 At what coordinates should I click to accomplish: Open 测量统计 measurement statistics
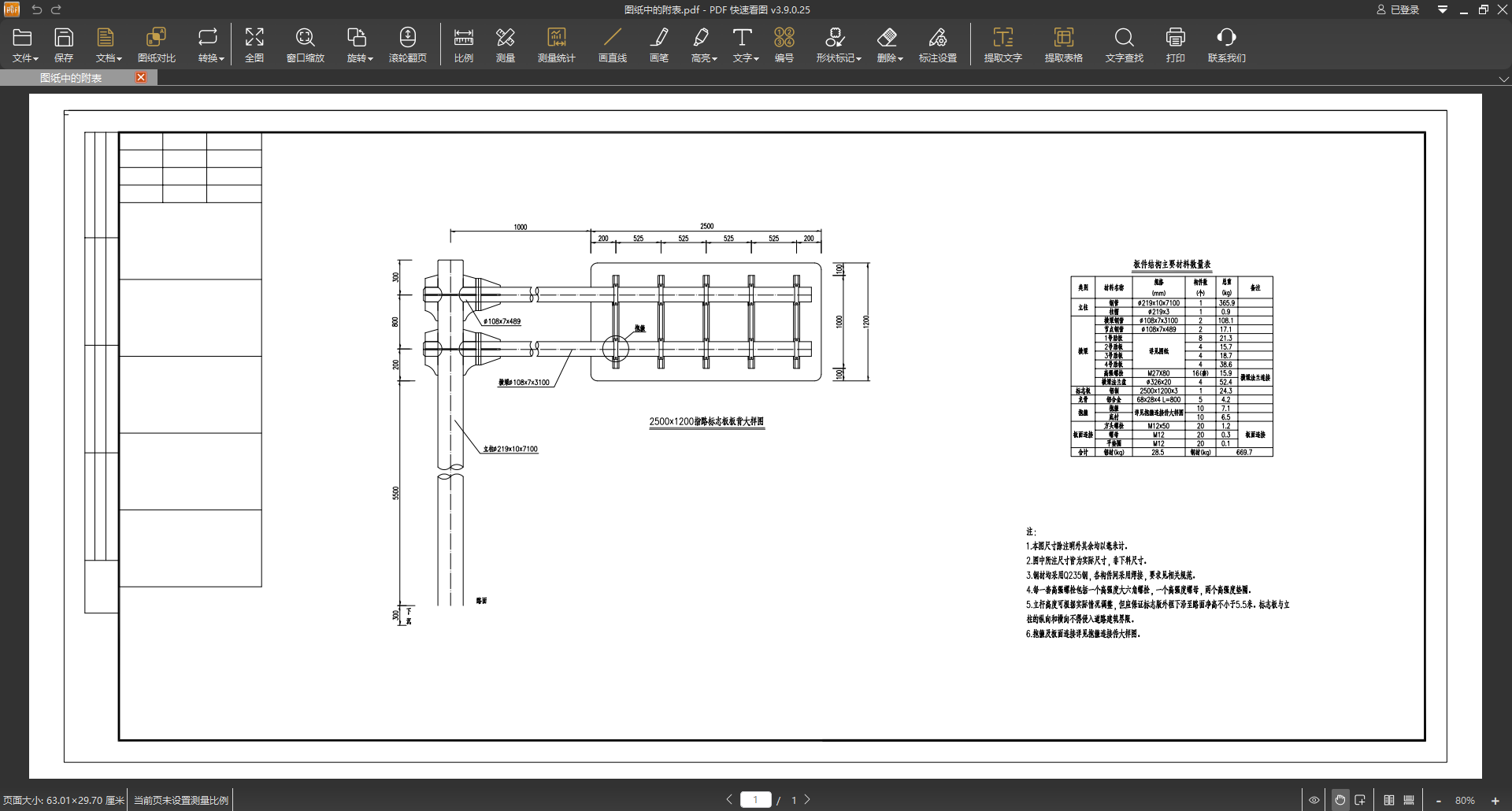point(557,45)
